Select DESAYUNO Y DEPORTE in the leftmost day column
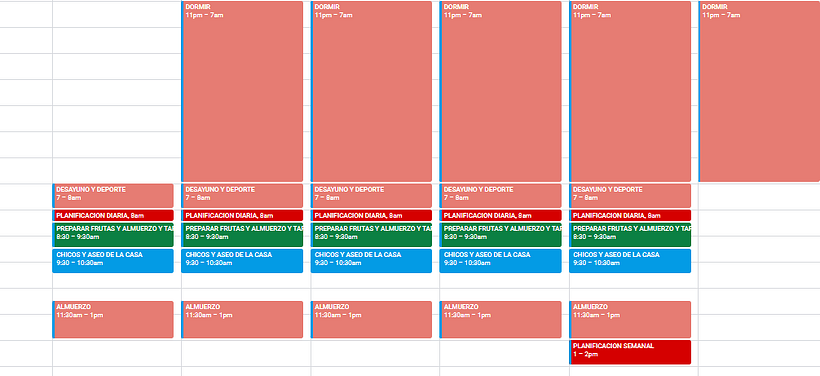The width and height of the screenshot is (820, 376). pyautogui.click(x=113, y=196)
